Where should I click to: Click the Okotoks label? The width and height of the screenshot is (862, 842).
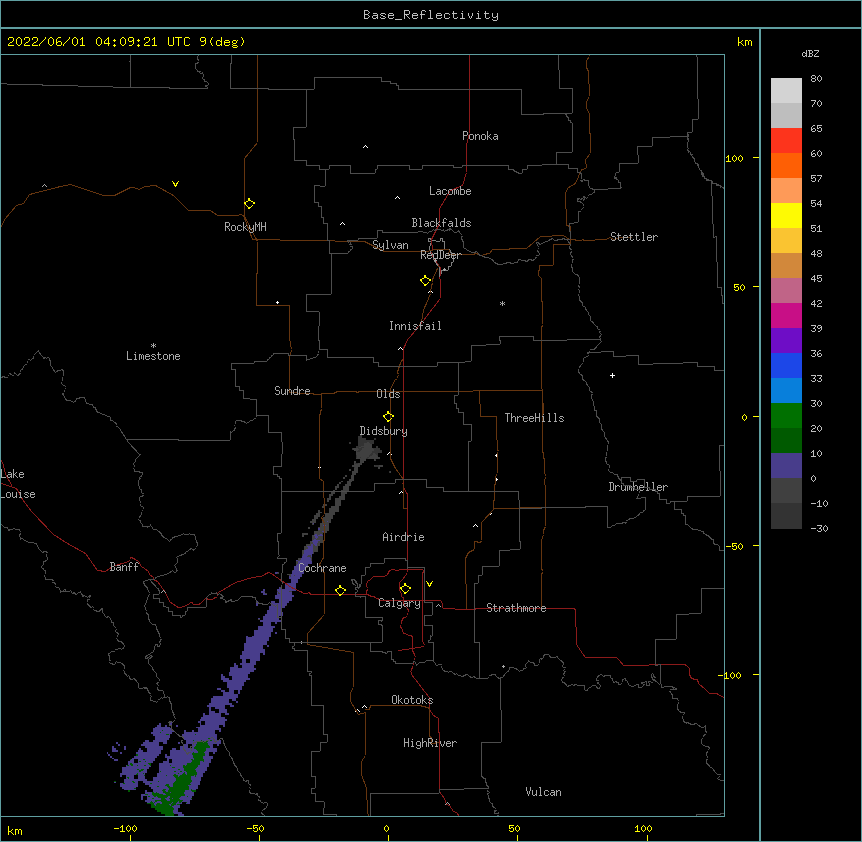tap(412, 700)
